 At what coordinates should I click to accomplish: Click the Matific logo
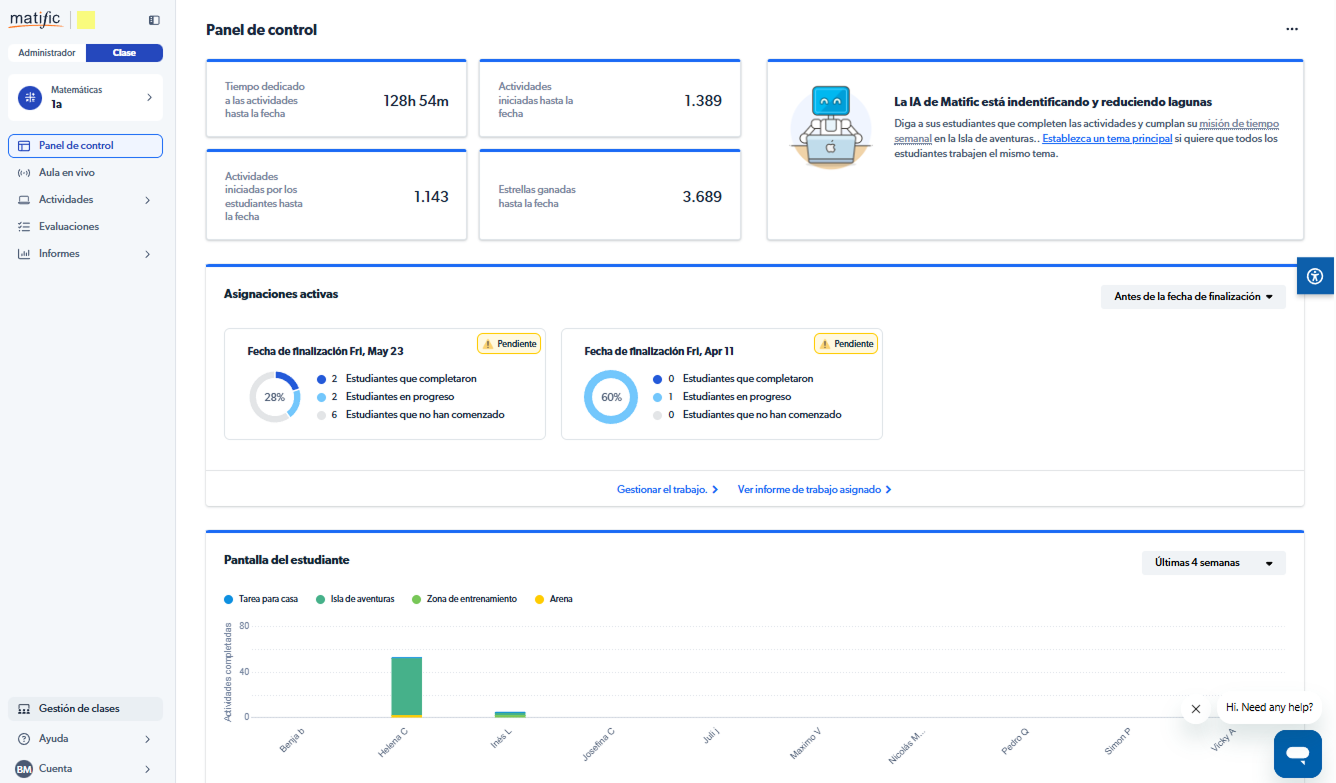(35, 19)
